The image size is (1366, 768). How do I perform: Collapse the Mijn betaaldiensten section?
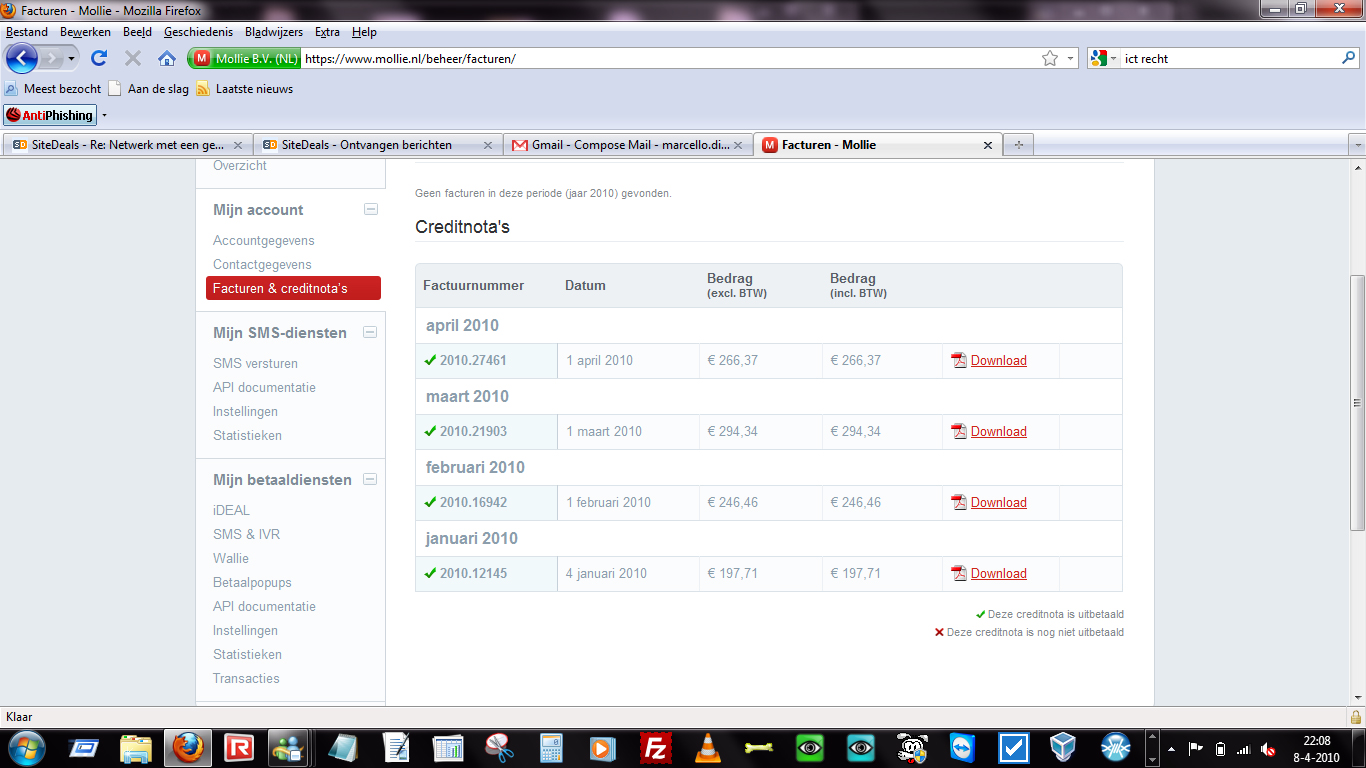click(370, 479)
